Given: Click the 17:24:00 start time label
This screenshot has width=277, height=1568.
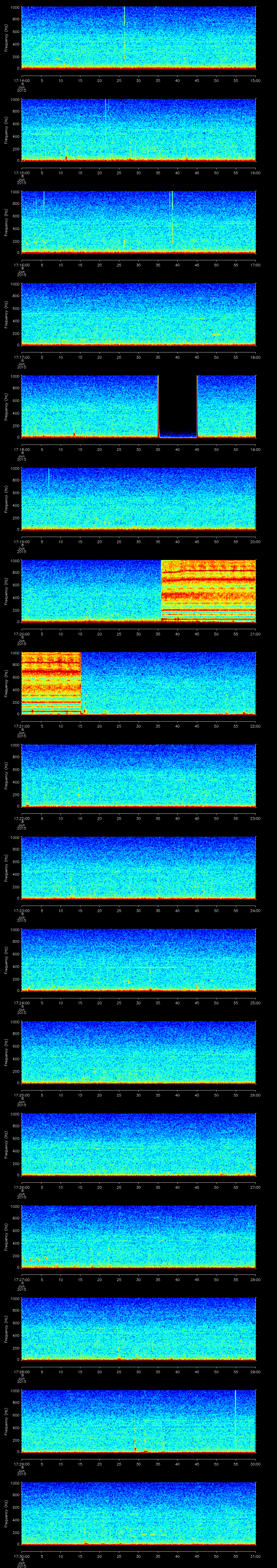Looking at the screenshot, I should pos(21,1003).
